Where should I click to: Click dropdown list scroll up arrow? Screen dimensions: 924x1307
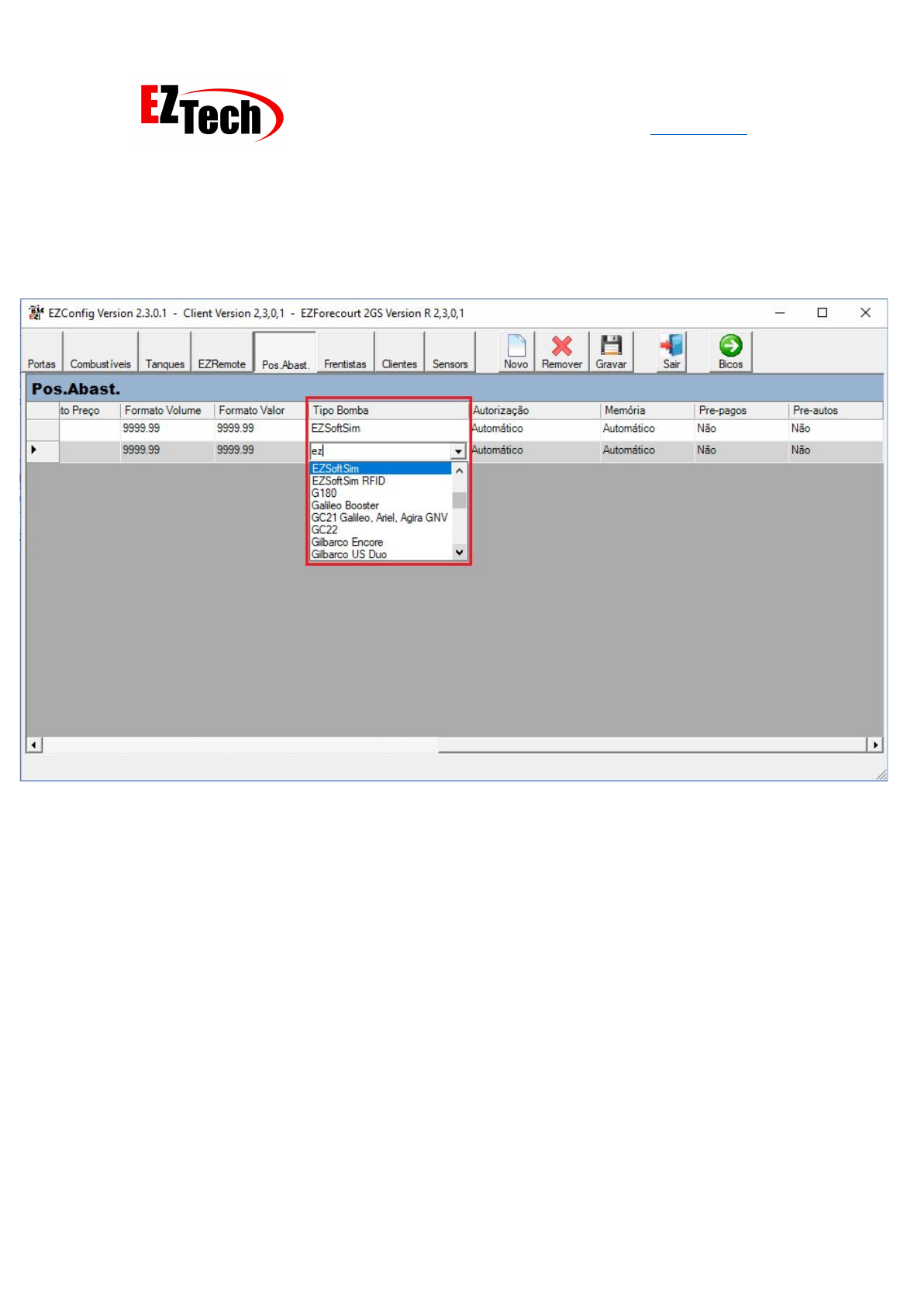click(x=459, y=471)
